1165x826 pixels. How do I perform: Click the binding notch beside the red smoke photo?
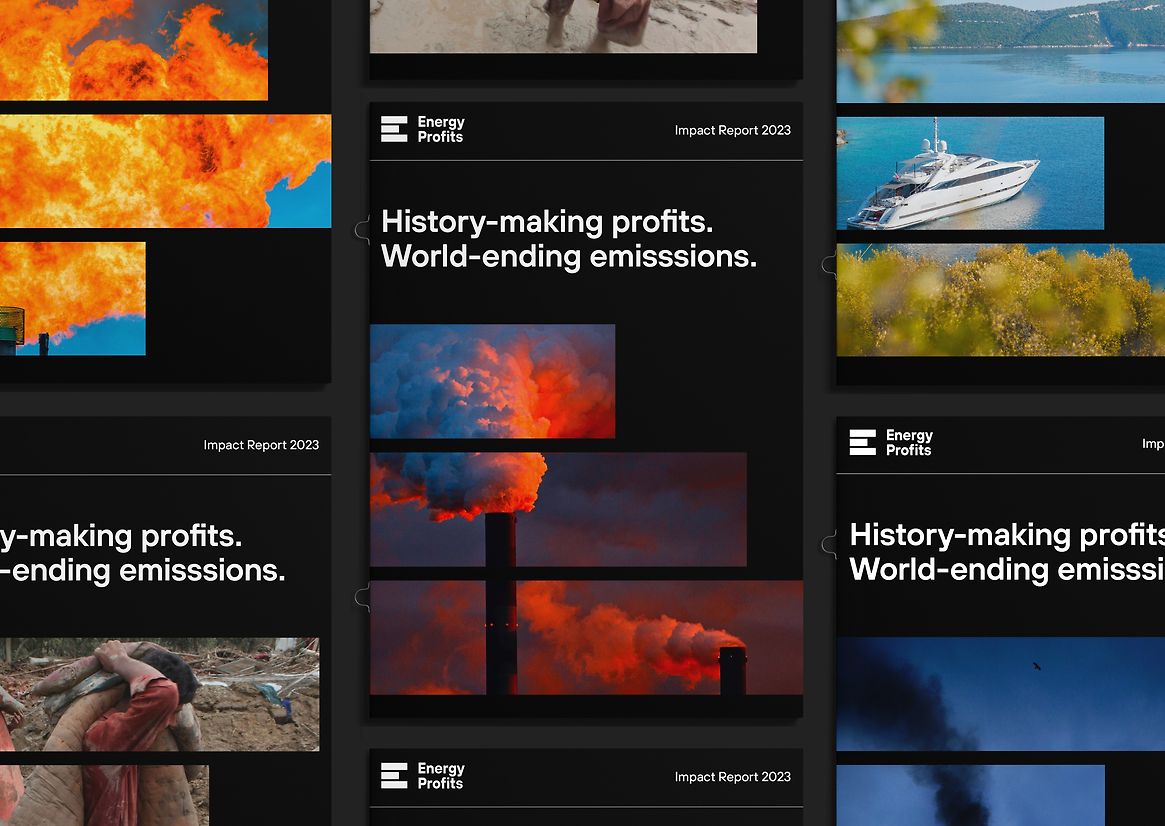tap(362, 597)
